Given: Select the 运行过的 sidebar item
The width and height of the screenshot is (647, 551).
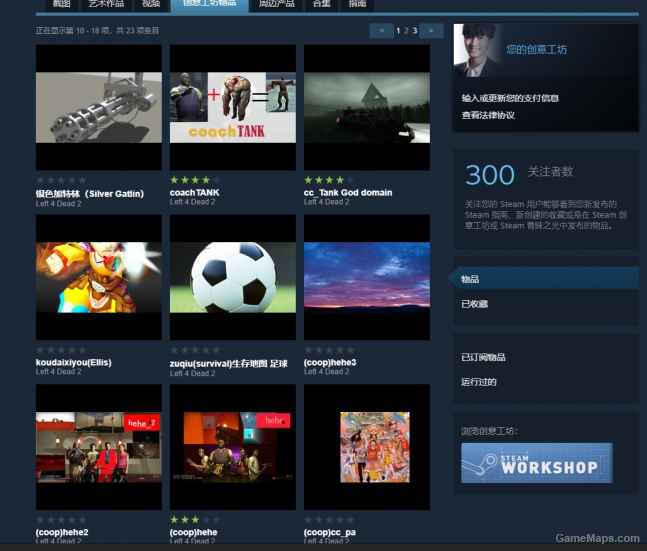Looking at the screenshot, I should click(479, 382).
